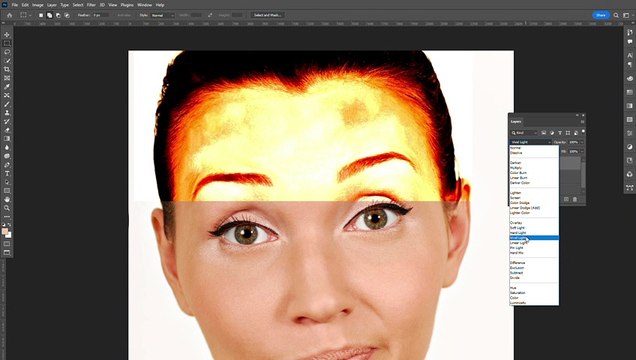Filter layers by shape layers icon

point(568,133)
